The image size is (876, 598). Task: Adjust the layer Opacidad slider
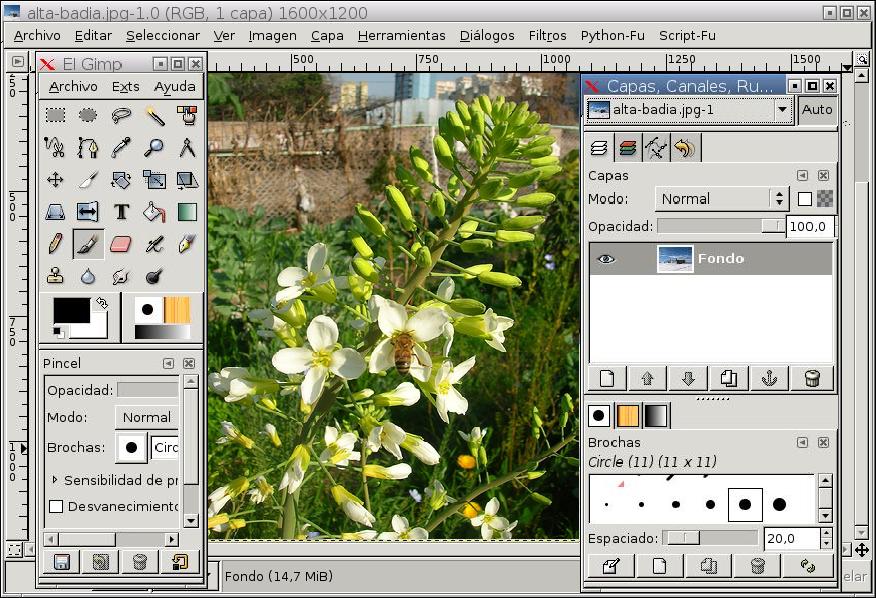[x=721, y=226]
